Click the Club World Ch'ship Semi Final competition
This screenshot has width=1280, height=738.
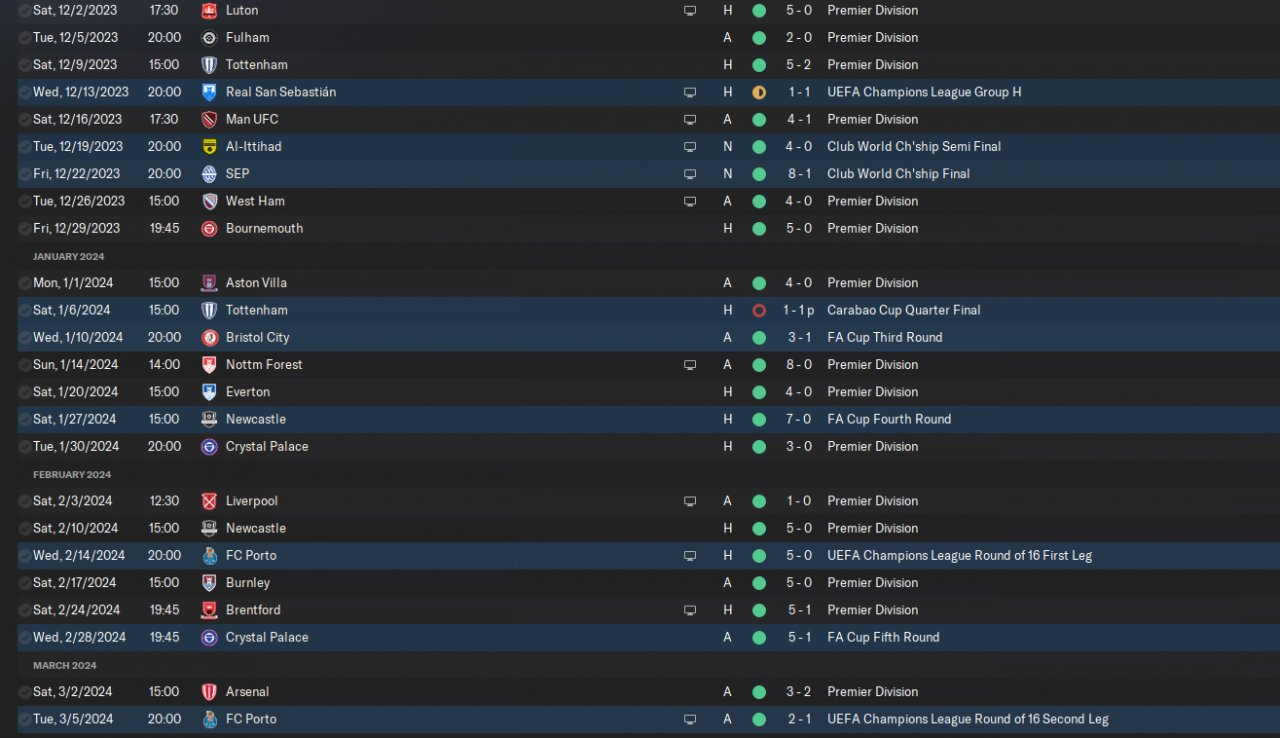914,147
